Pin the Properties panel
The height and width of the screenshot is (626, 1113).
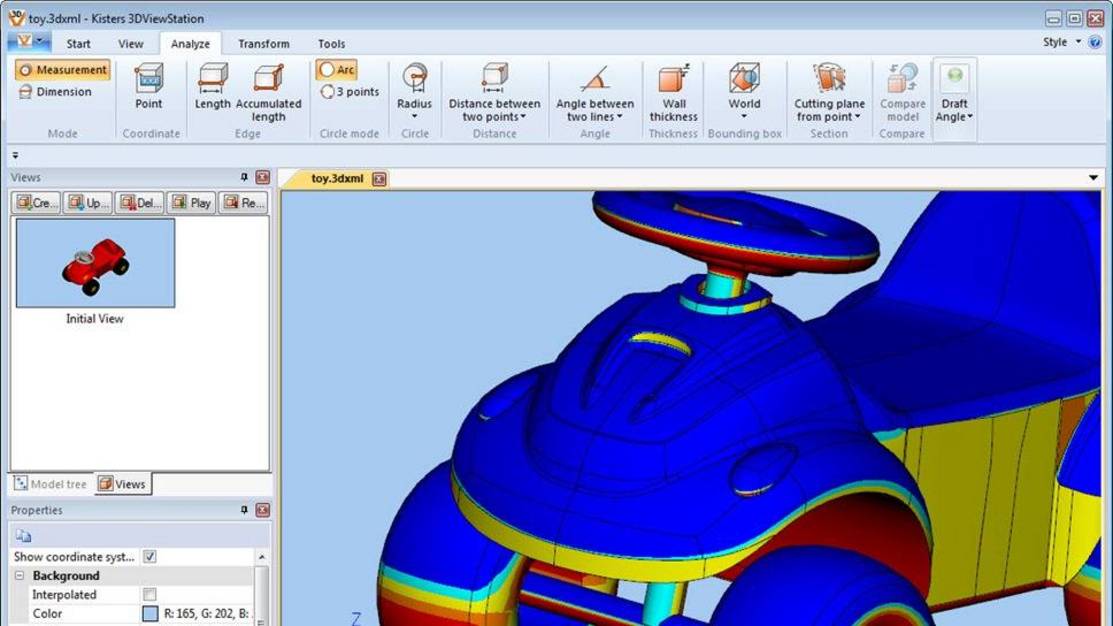click(x=244, y=510)
